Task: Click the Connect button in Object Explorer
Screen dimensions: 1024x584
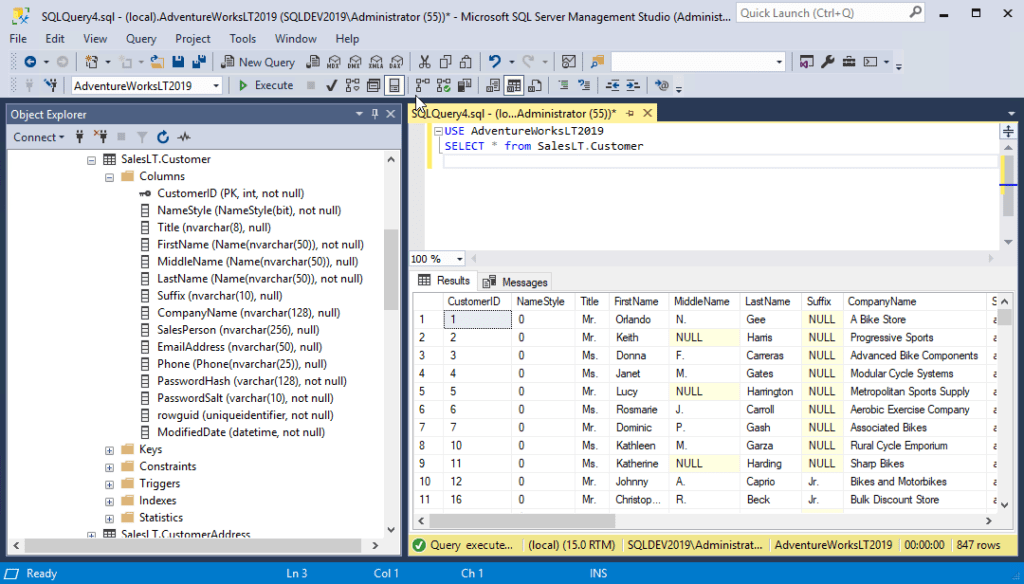Action: pos(39,137)
